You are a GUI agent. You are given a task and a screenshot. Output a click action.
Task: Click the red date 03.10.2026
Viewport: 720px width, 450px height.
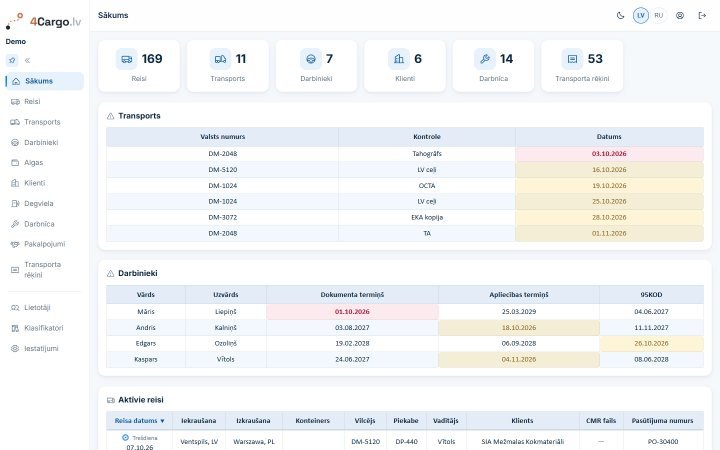[x=609, y=154]
